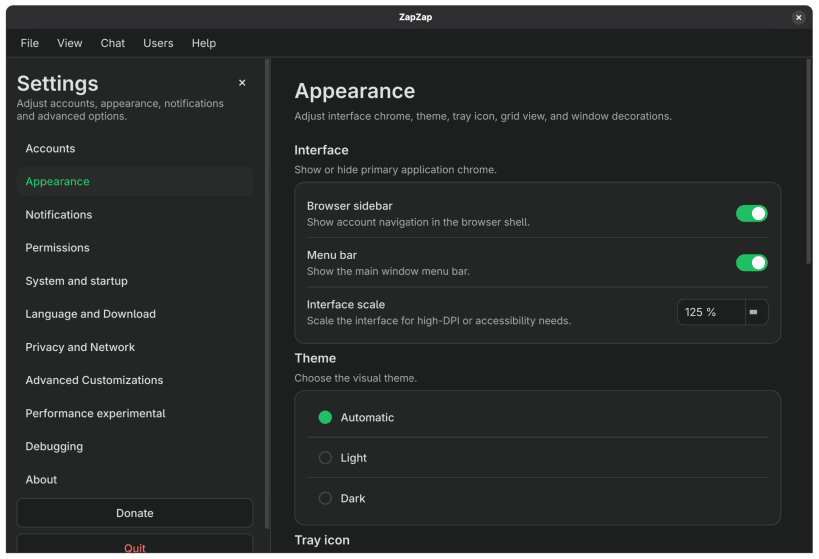Image resolution: width=819 pixels, height=559 pixels.
Task: Open Language and Download settings
Action: coord(135,314)
